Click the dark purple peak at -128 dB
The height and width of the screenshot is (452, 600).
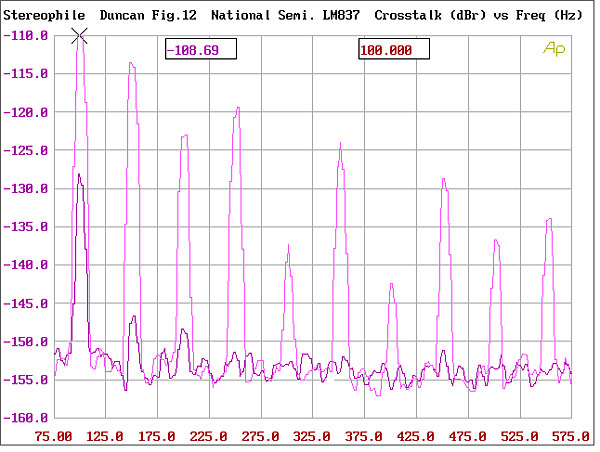79,175
